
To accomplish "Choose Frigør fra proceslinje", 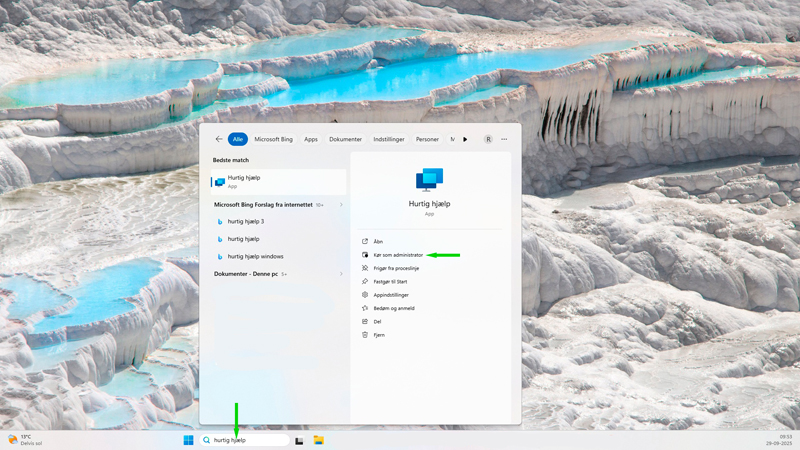I will tap(396, 268).
